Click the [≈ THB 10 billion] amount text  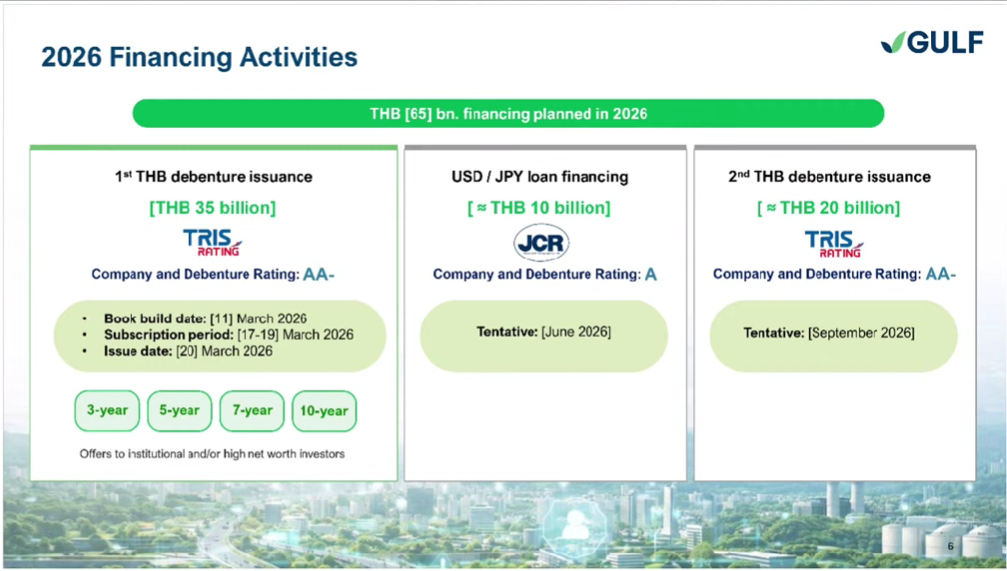[x=539, y=208]
